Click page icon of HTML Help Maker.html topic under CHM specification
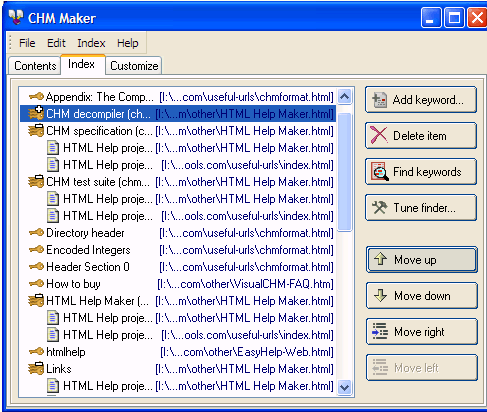The height and width of the screenshot is (412, 487). point(53,147)
